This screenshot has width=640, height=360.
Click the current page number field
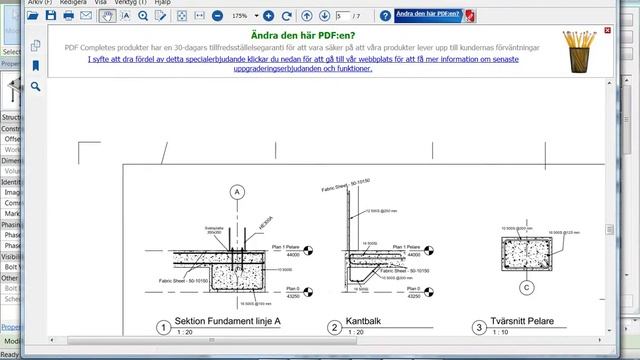pyautogui.click(x=342, y=16)
